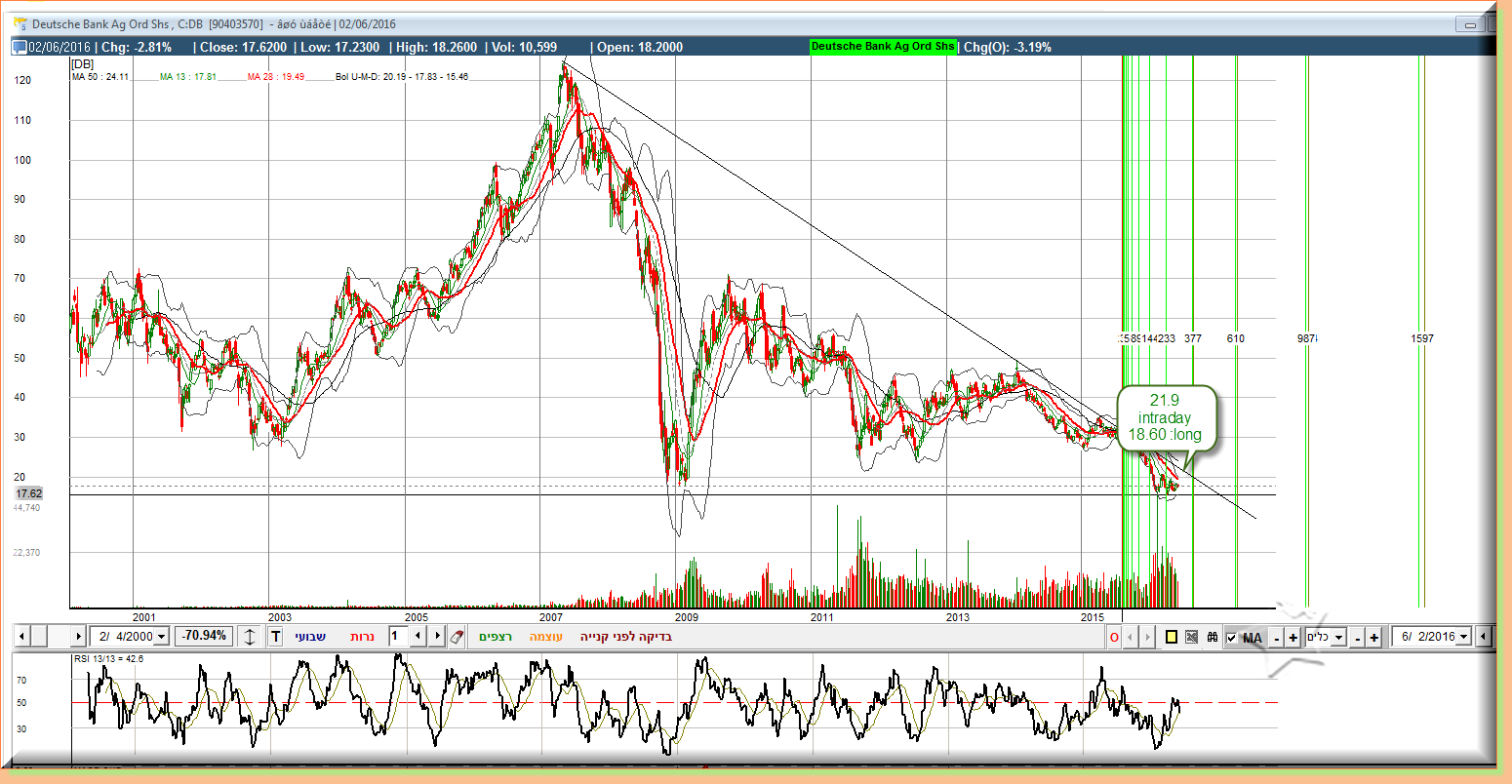Click the vertical double-arrow scale icon
Viewport: 1512px width, 784px height.
coord(250,637)
